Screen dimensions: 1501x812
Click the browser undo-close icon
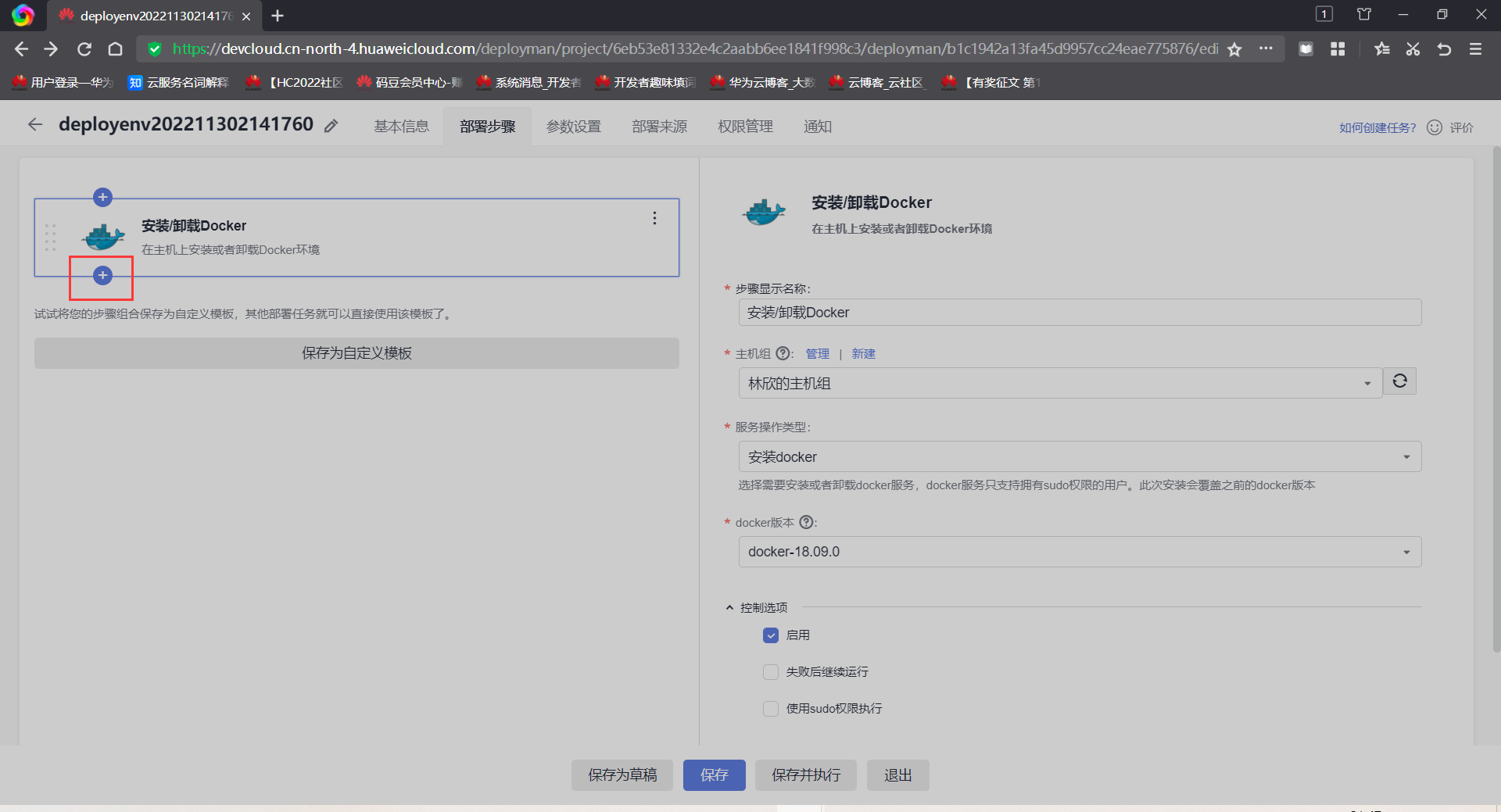coord(1444,49)
